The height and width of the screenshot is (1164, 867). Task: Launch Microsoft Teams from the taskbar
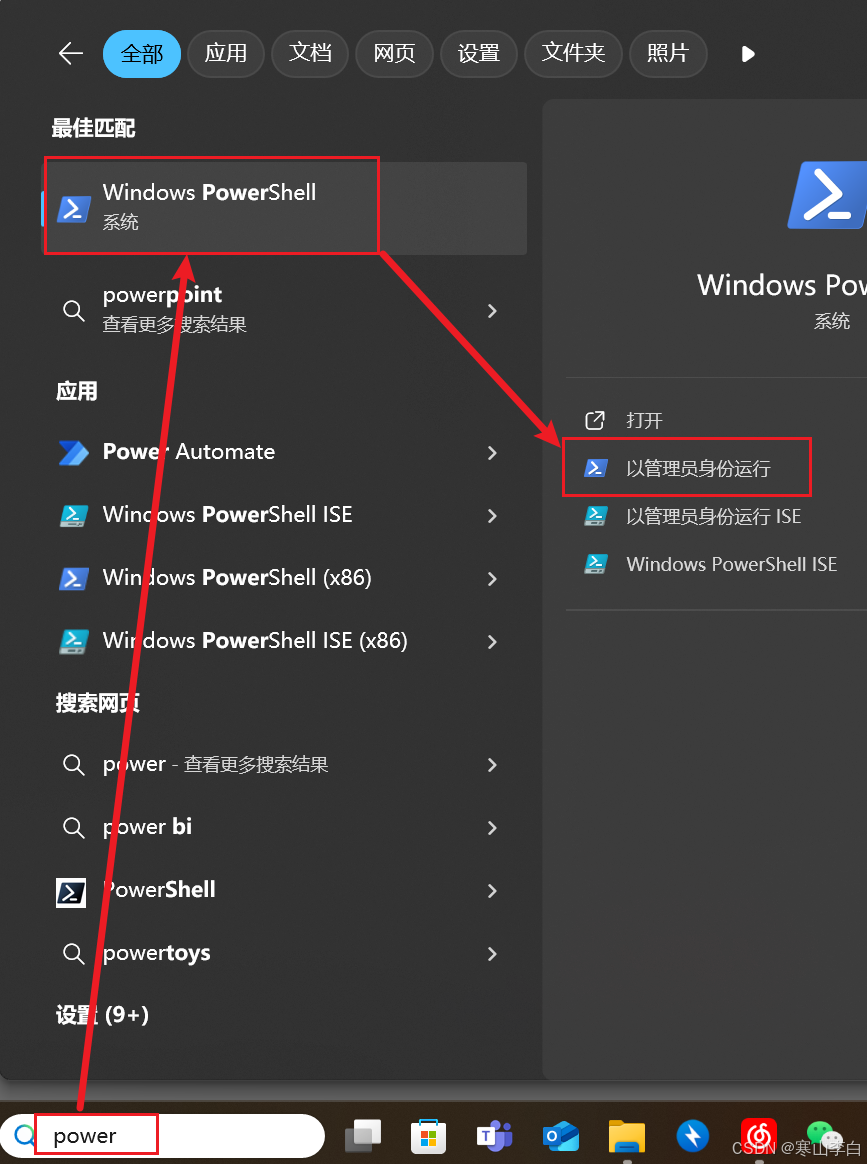click(494, 1136)
